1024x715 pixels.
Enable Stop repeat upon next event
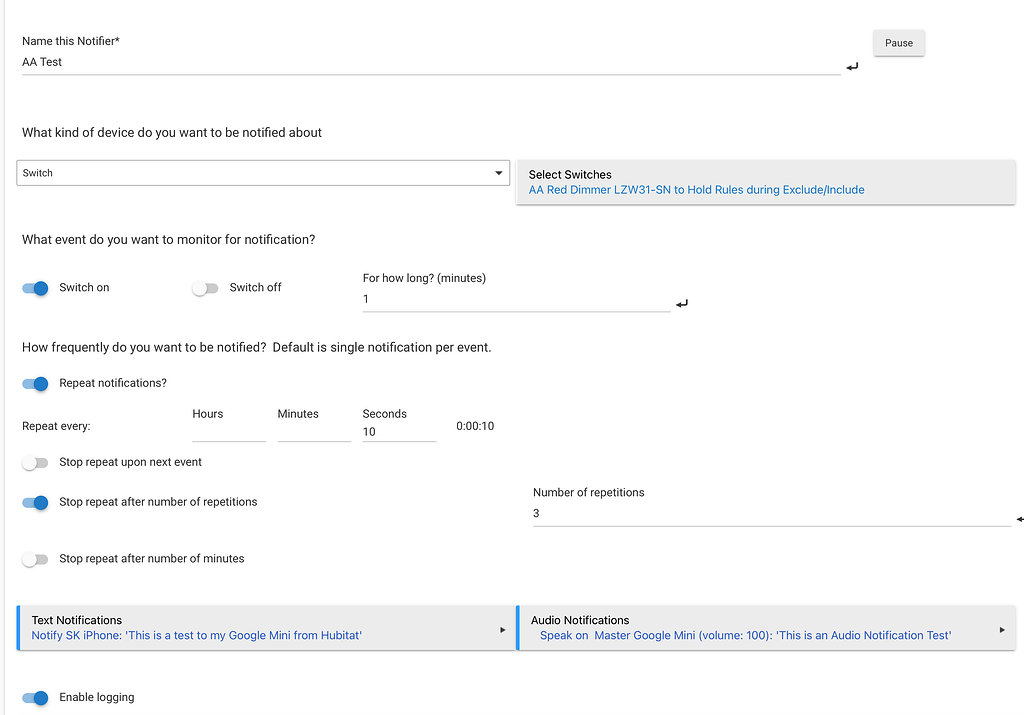(36, 463)
